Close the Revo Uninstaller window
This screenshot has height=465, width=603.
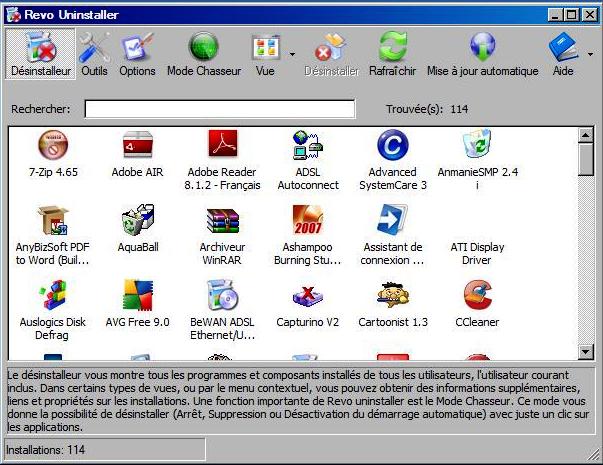pyautogui.click(x=590, y=15)
